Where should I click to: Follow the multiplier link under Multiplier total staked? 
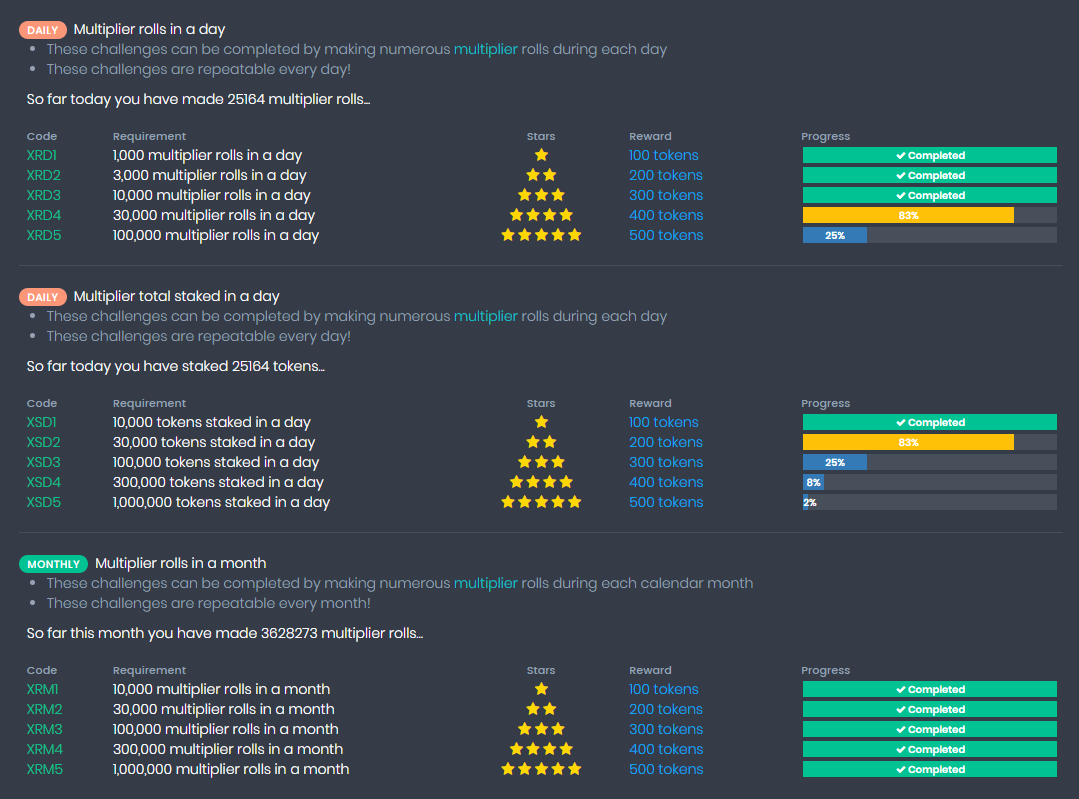tap(485, 316)
